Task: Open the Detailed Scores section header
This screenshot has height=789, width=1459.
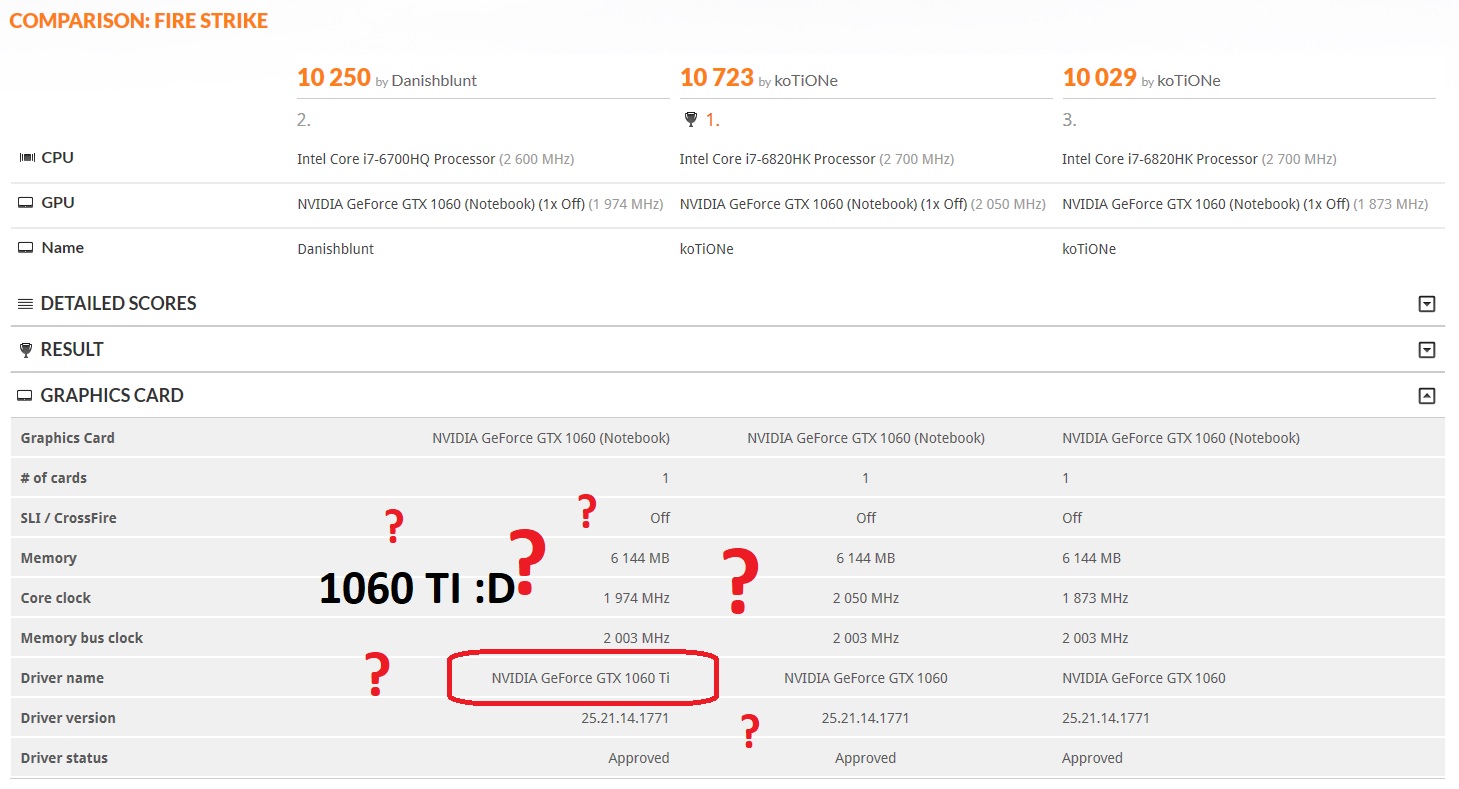Action: click(x=118, y=304)
